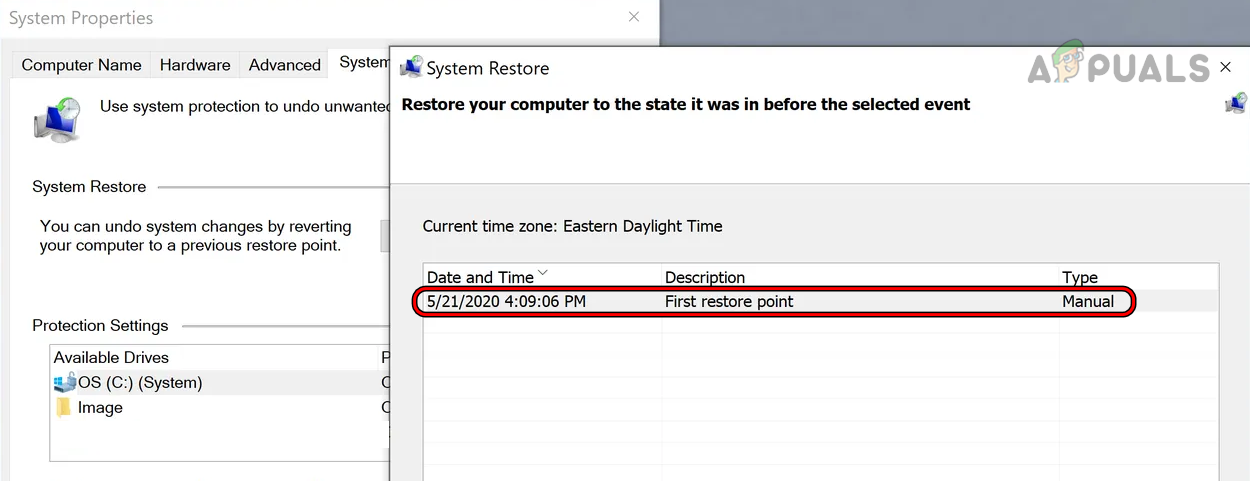Click the system protection computer icon
Image resolution: width=1250 pixels, height=481 pixels.
[56, 120]
